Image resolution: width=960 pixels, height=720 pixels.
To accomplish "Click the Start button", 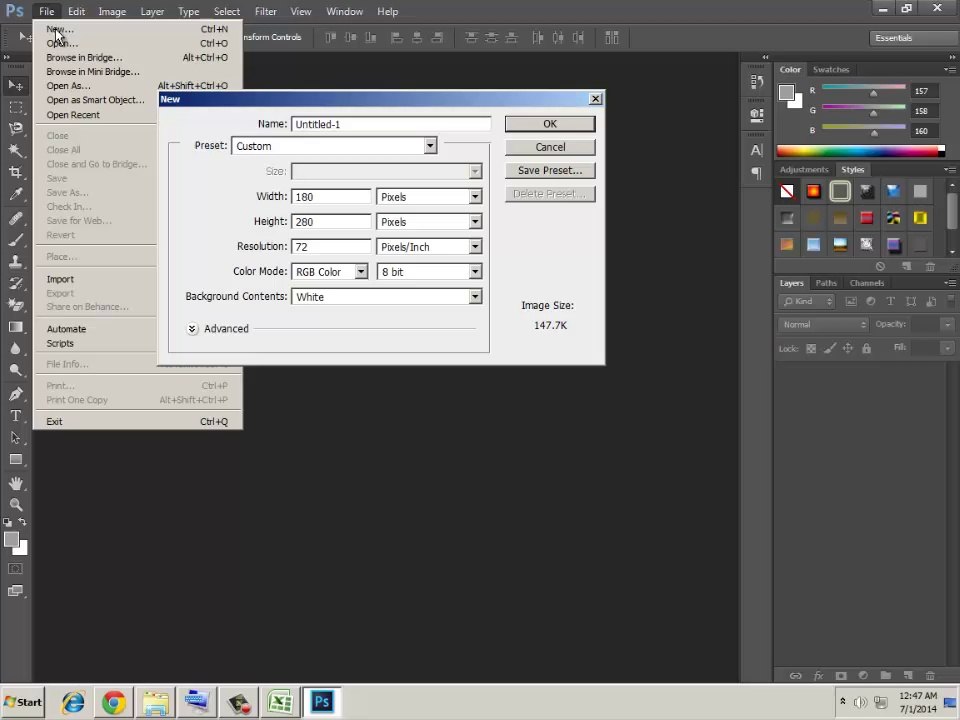I will click(x=23, y=702).
